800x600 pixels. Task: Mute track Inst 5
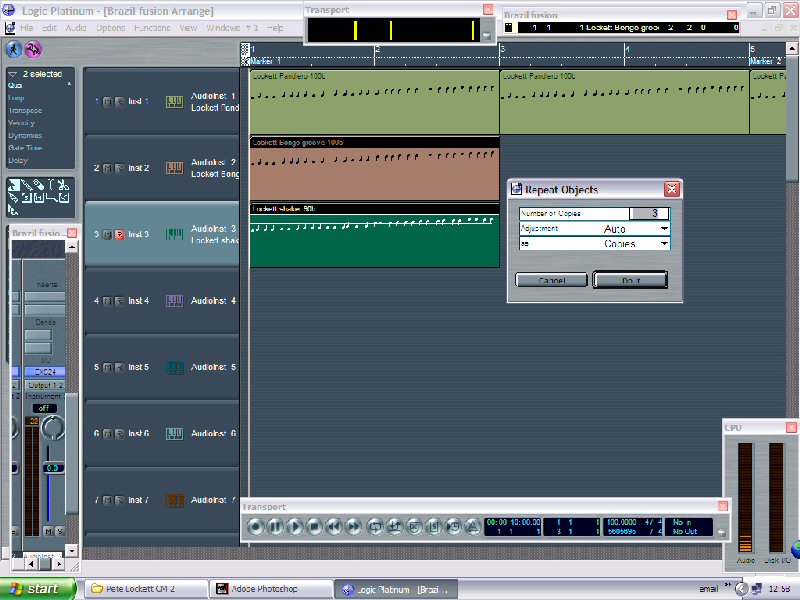(108, 368)
